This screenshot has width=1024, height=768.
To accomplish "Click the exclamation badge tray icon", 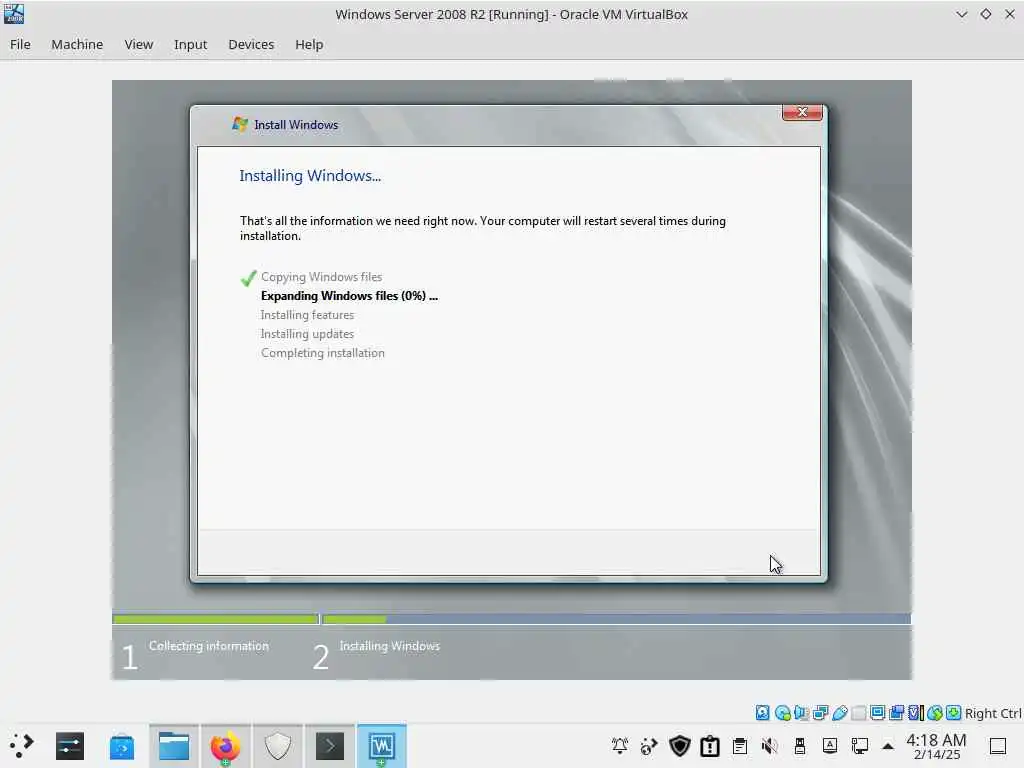I will (710, 746).
